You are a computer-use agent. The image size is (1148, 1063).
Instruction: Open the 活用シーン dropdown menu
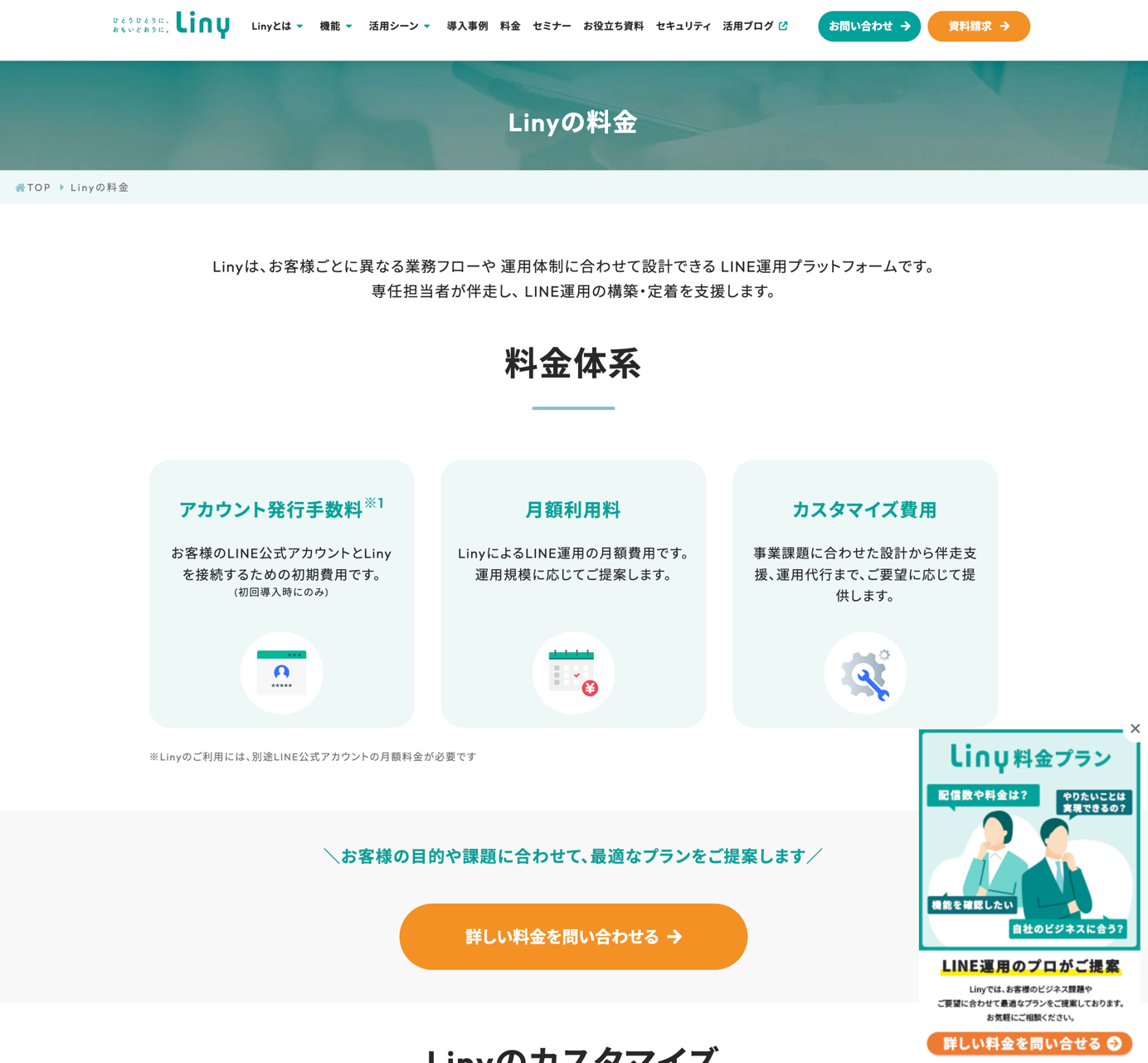pos(399,27)
